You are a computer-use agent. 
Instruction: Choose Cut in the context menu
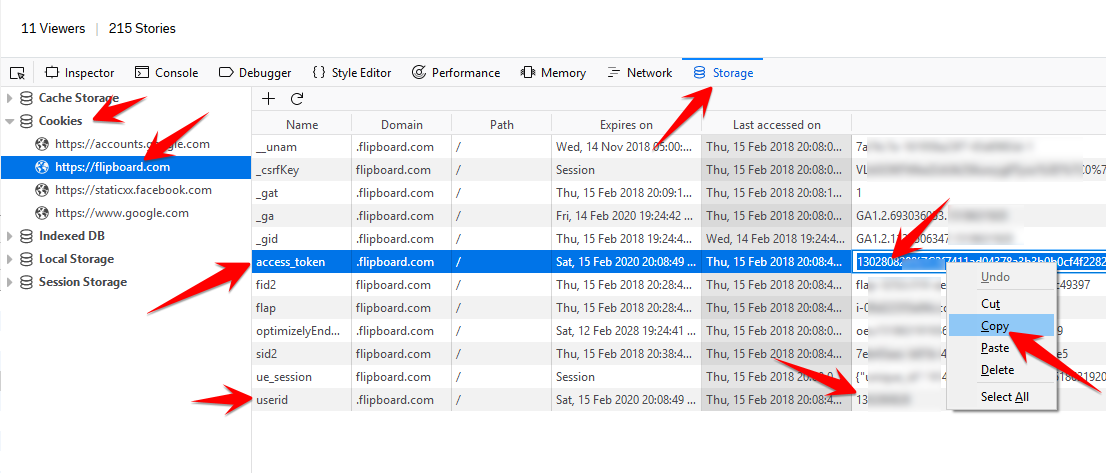(x=990, y=304)
